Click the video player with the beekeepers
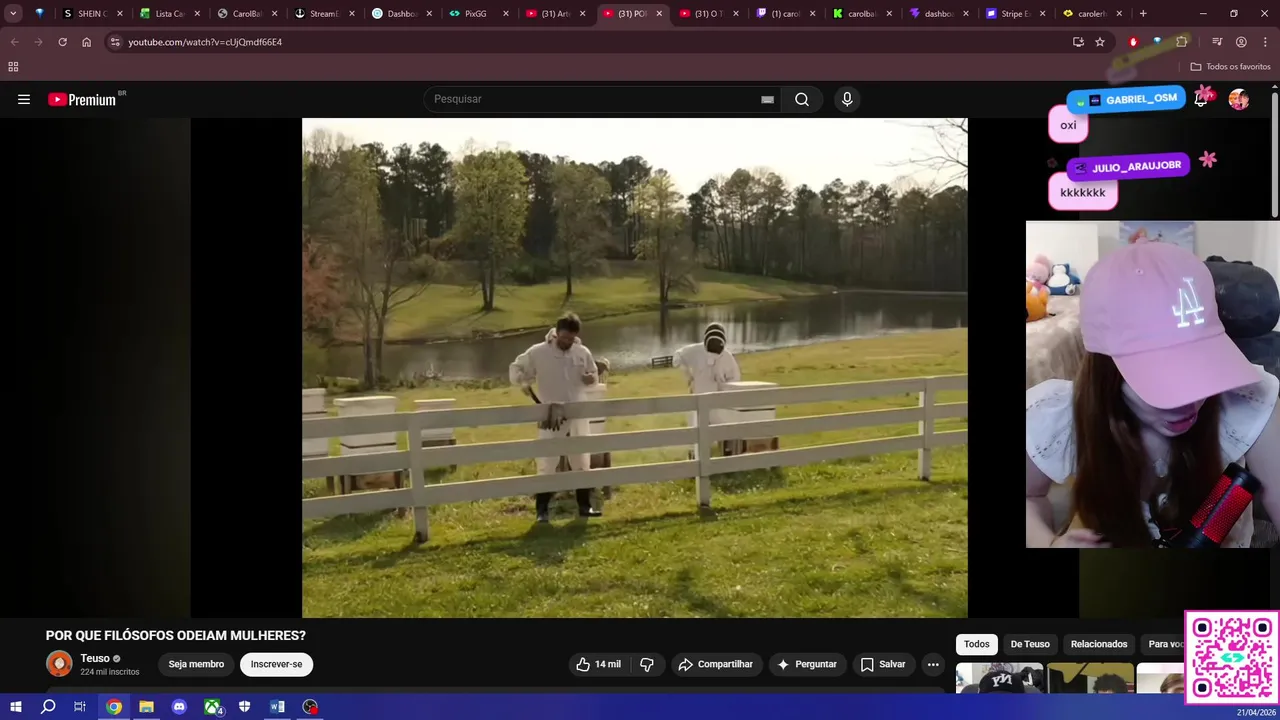This screenshot has height=720, width=1280. click(x=635, y=368)
